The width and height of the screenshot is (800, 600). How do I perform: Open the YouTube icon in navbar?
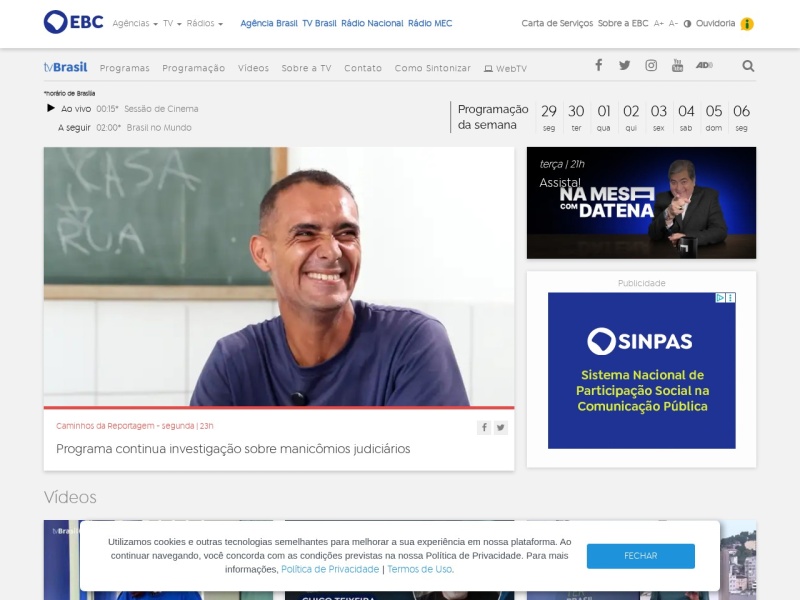678,65
